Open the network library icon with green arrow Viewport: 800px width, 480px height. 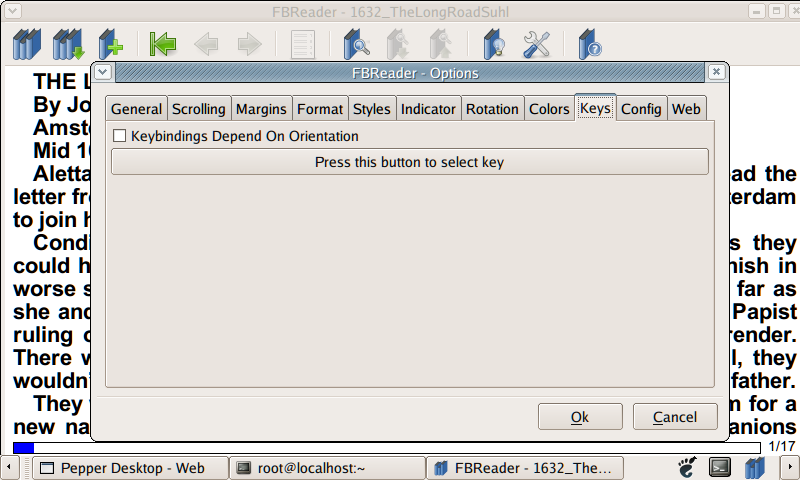69,44
